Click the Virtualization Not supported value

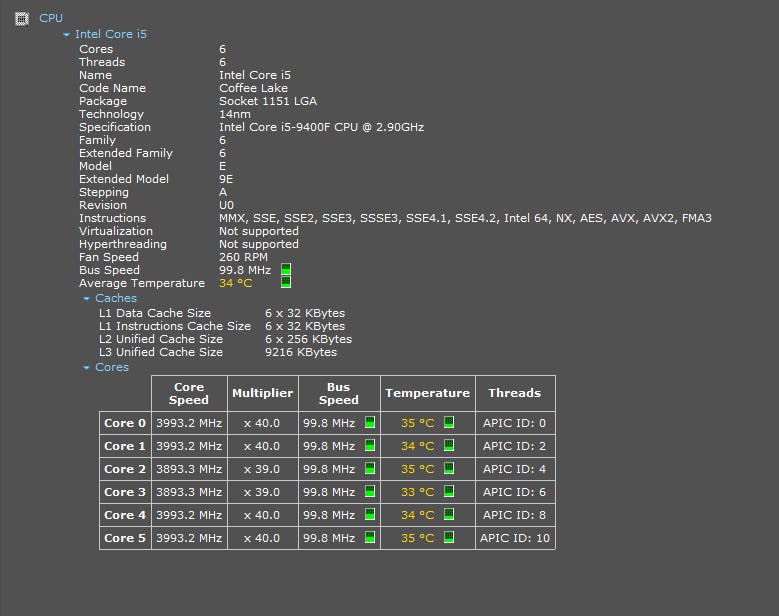click(x=259, y=231)
